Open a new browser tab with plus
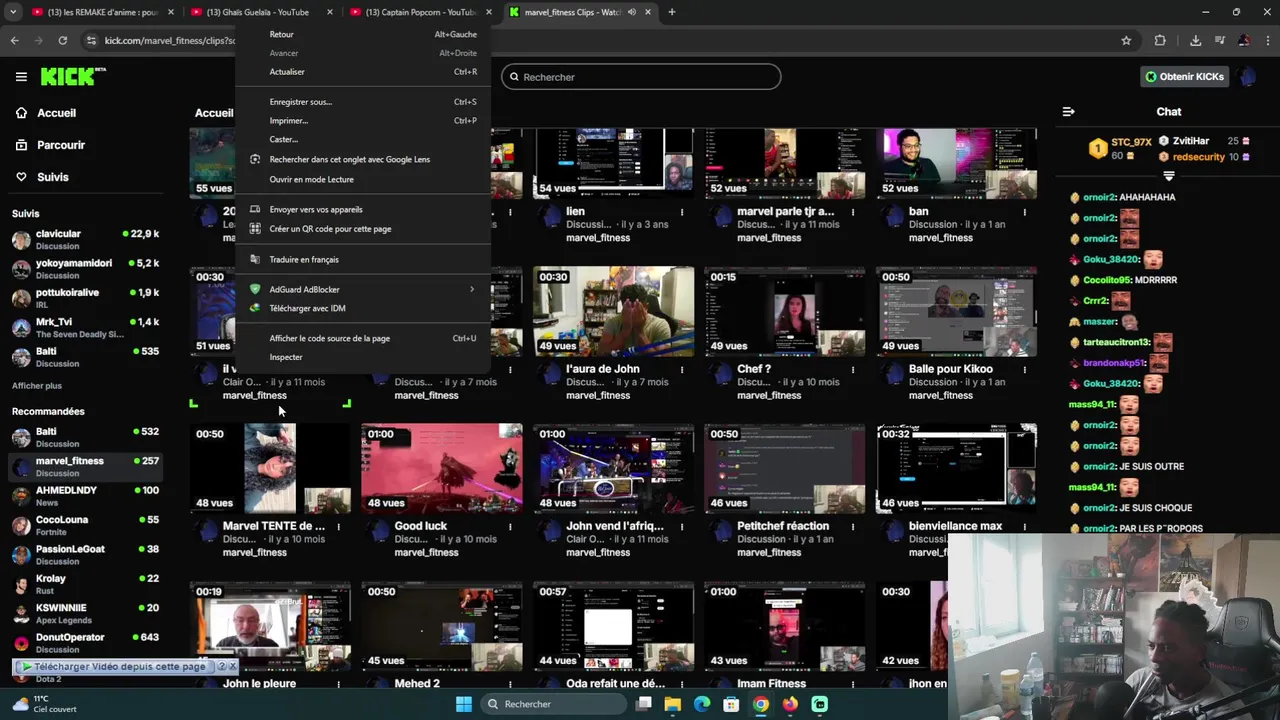This screenshot has width=1280, height=720. click(672, 12)
